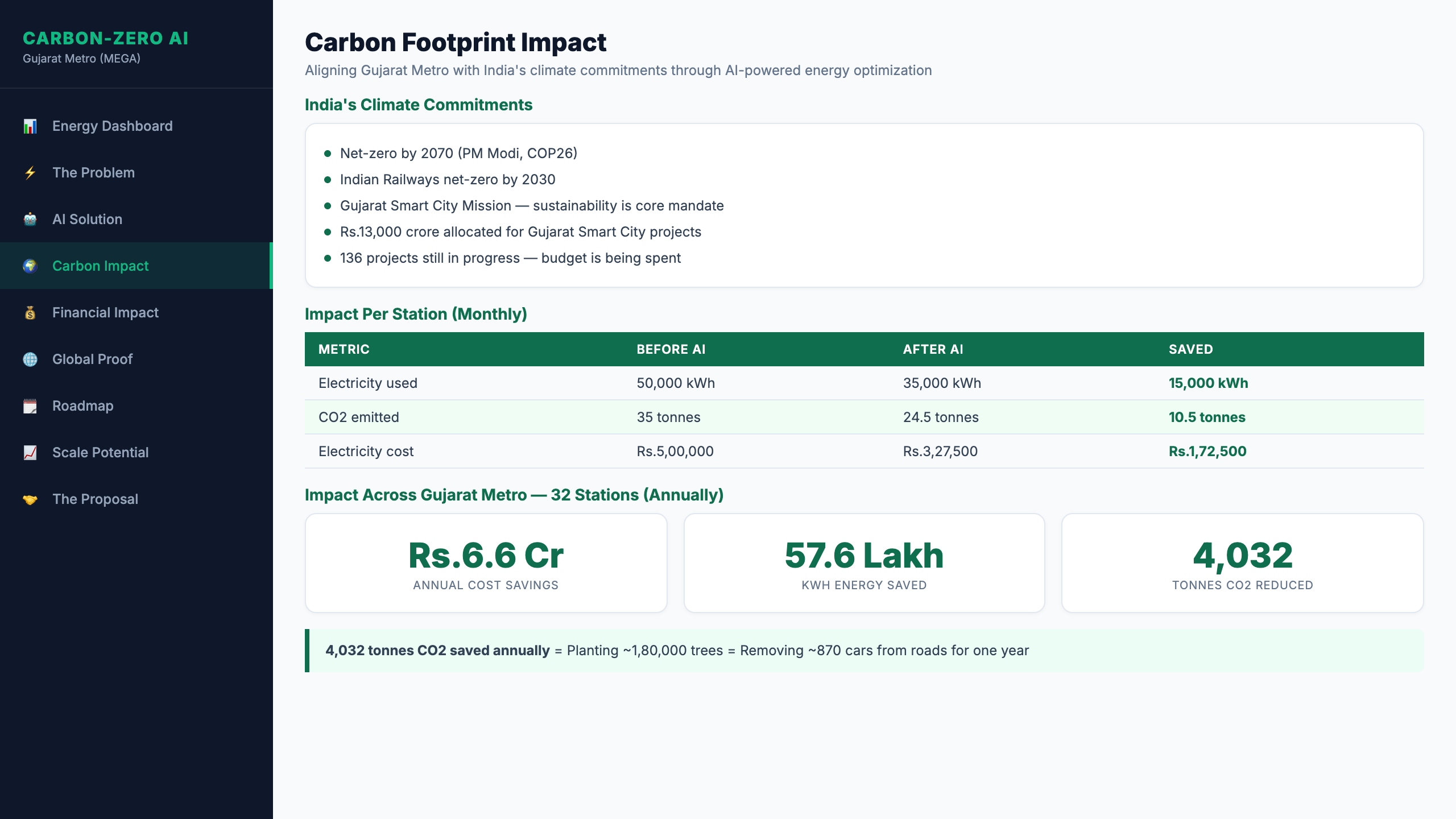Navigate to The Proposal section
Screen dimensions: 1456x819
(x=94, y=499)
